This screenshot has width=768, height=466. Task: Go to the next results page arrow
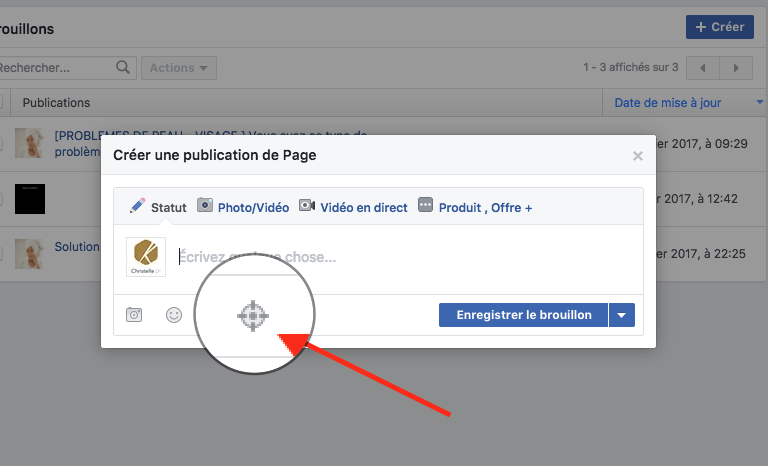[736, 68]
